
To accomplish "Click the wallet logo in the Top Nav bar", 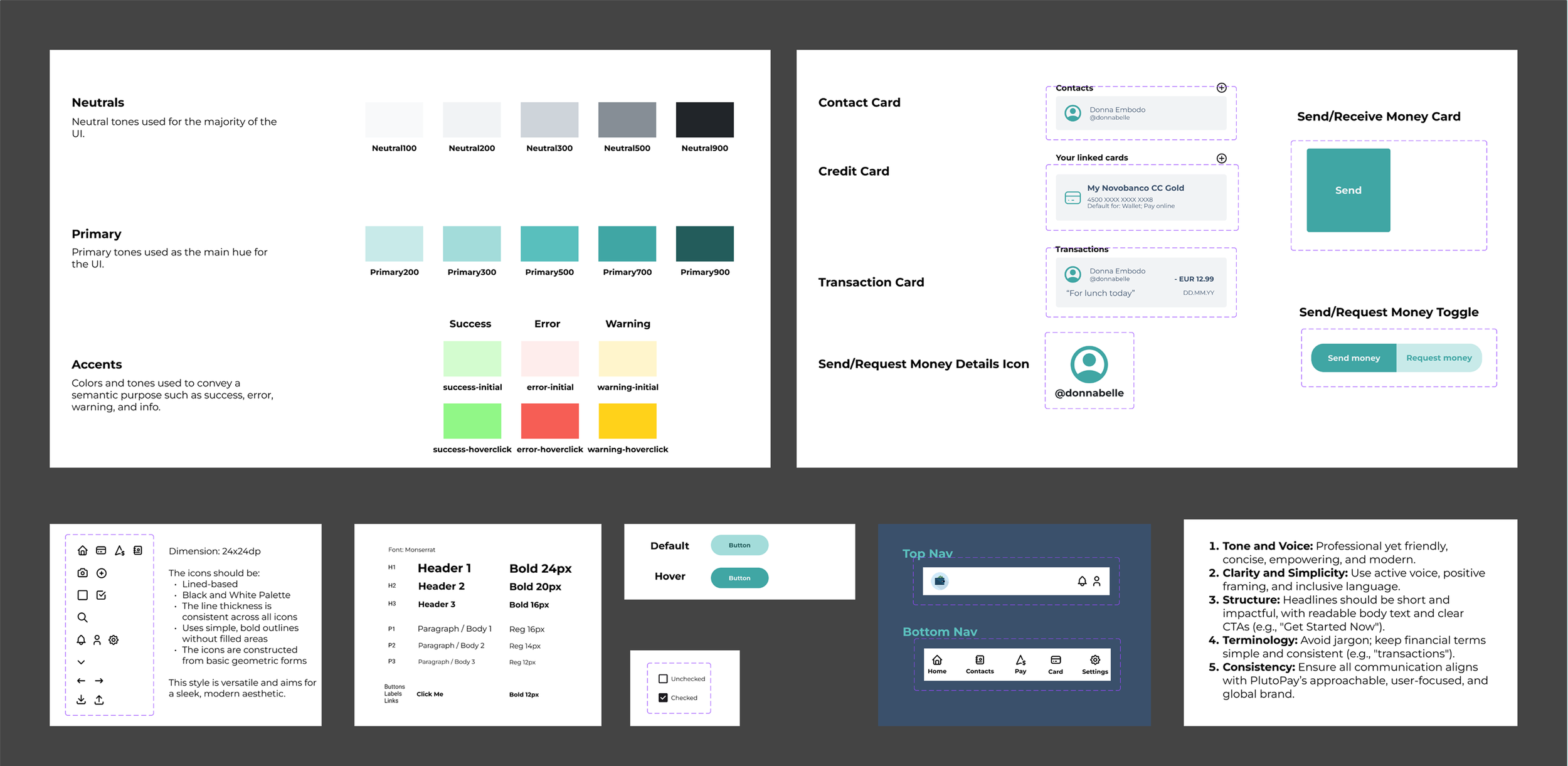I will pyautogui.click(x=940, y=581).
